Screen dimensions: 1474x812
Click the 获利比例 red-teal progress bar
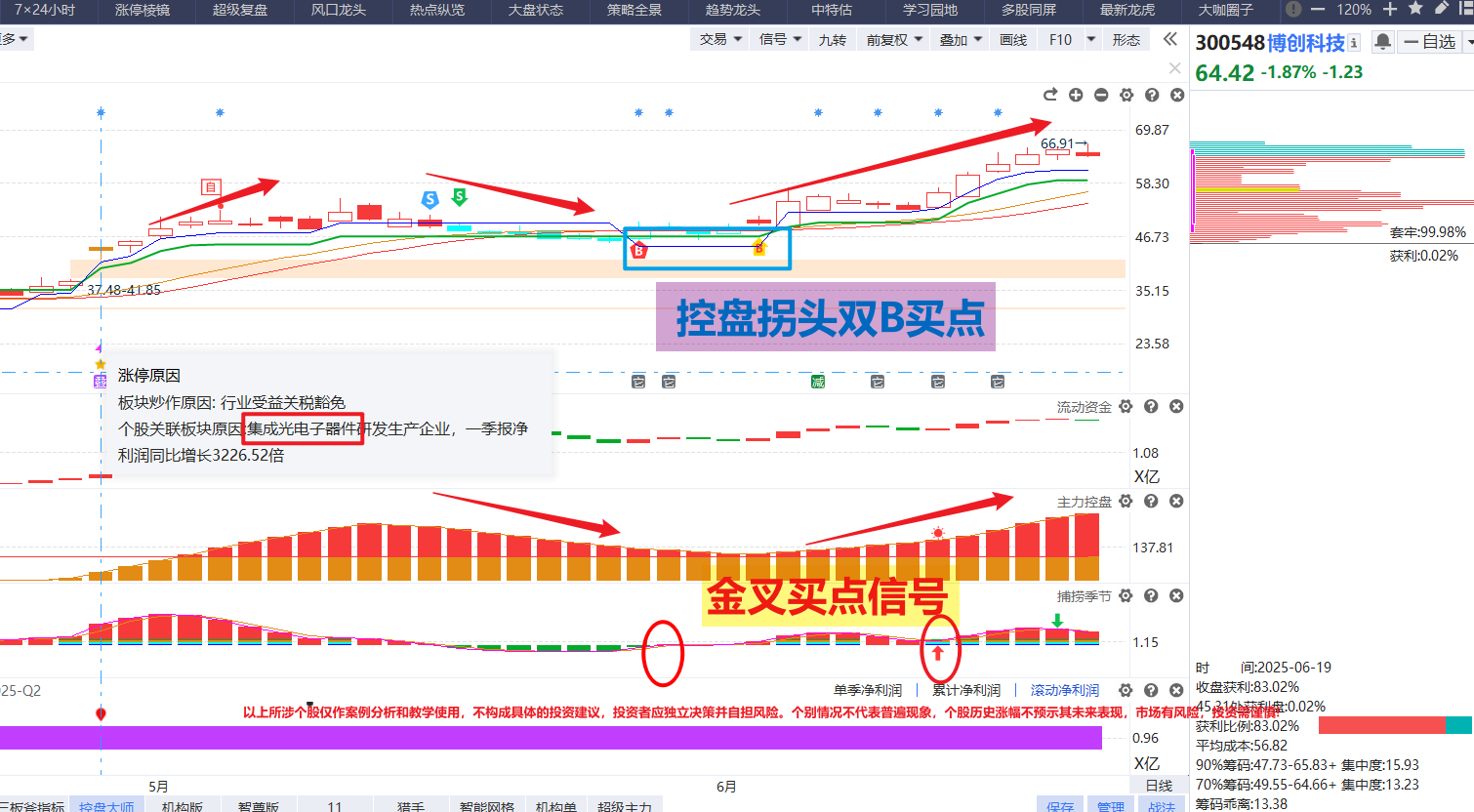pyautogui.click(x=1394, y=725)
